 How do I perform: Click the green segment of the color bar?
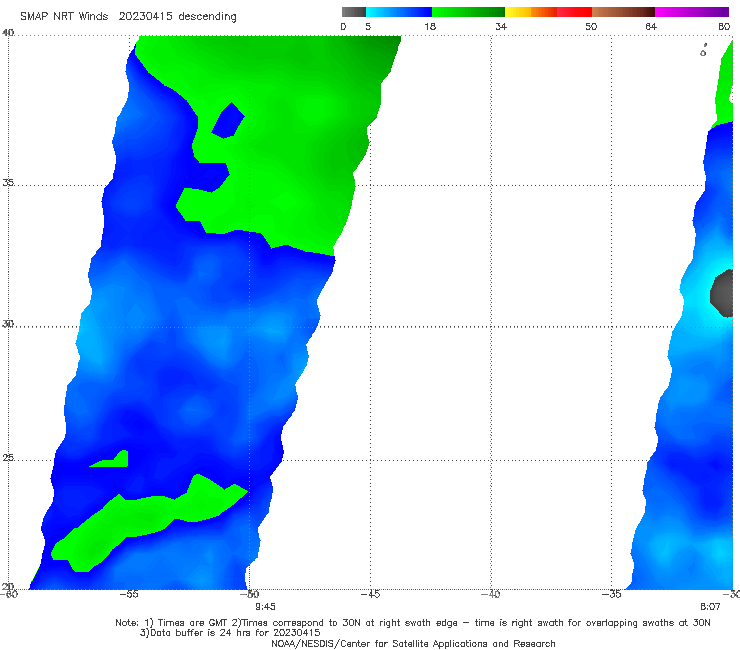[x=468, y=12]
